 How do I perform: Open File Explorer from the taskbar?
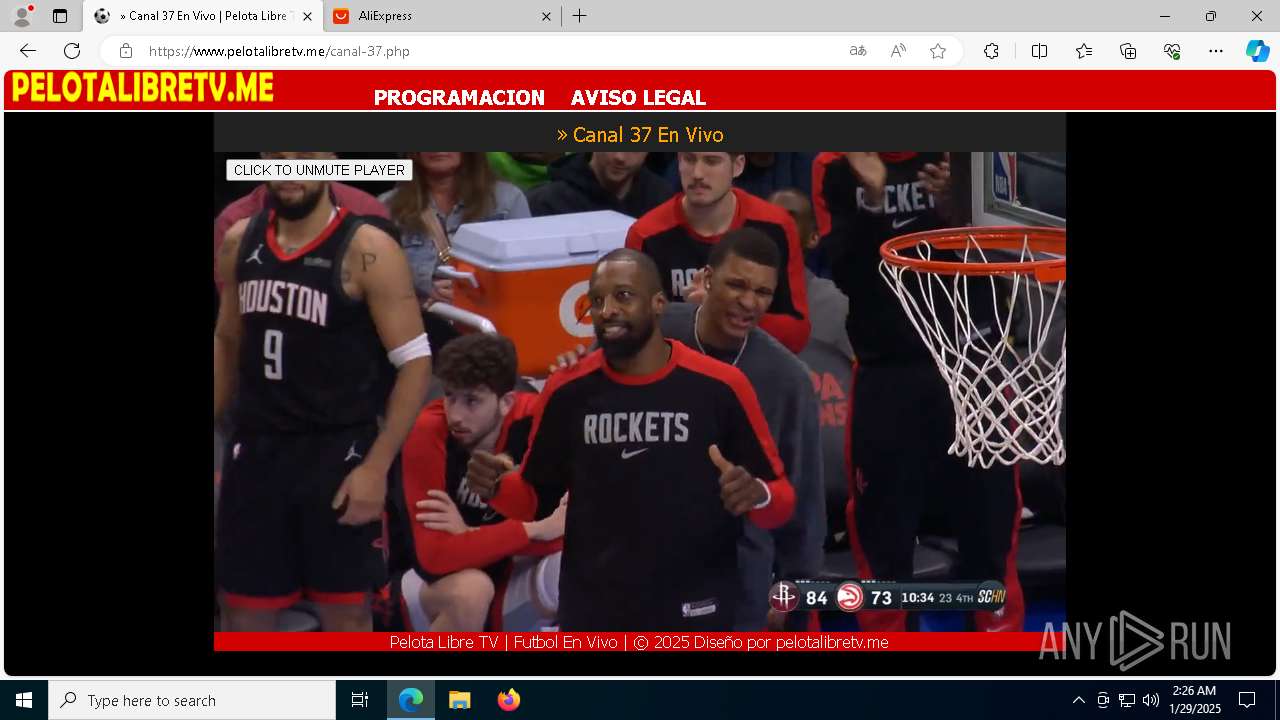click(x=459, y=700)
